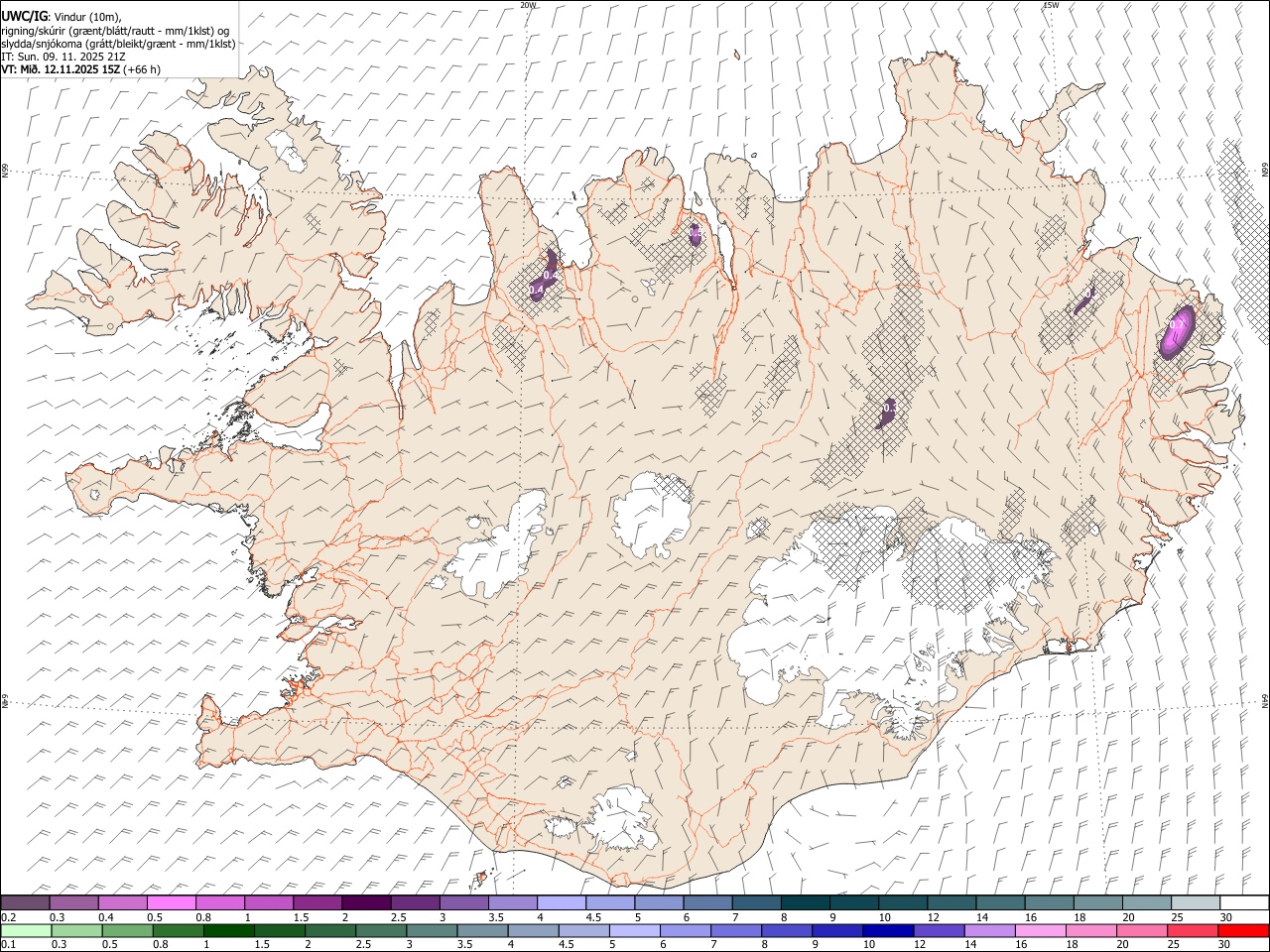Image resolution: width=1270 pixels, height=952 pixels.
Task: Click the 'slydda/snjókoma' legend description line
Action: pos(118,44)
